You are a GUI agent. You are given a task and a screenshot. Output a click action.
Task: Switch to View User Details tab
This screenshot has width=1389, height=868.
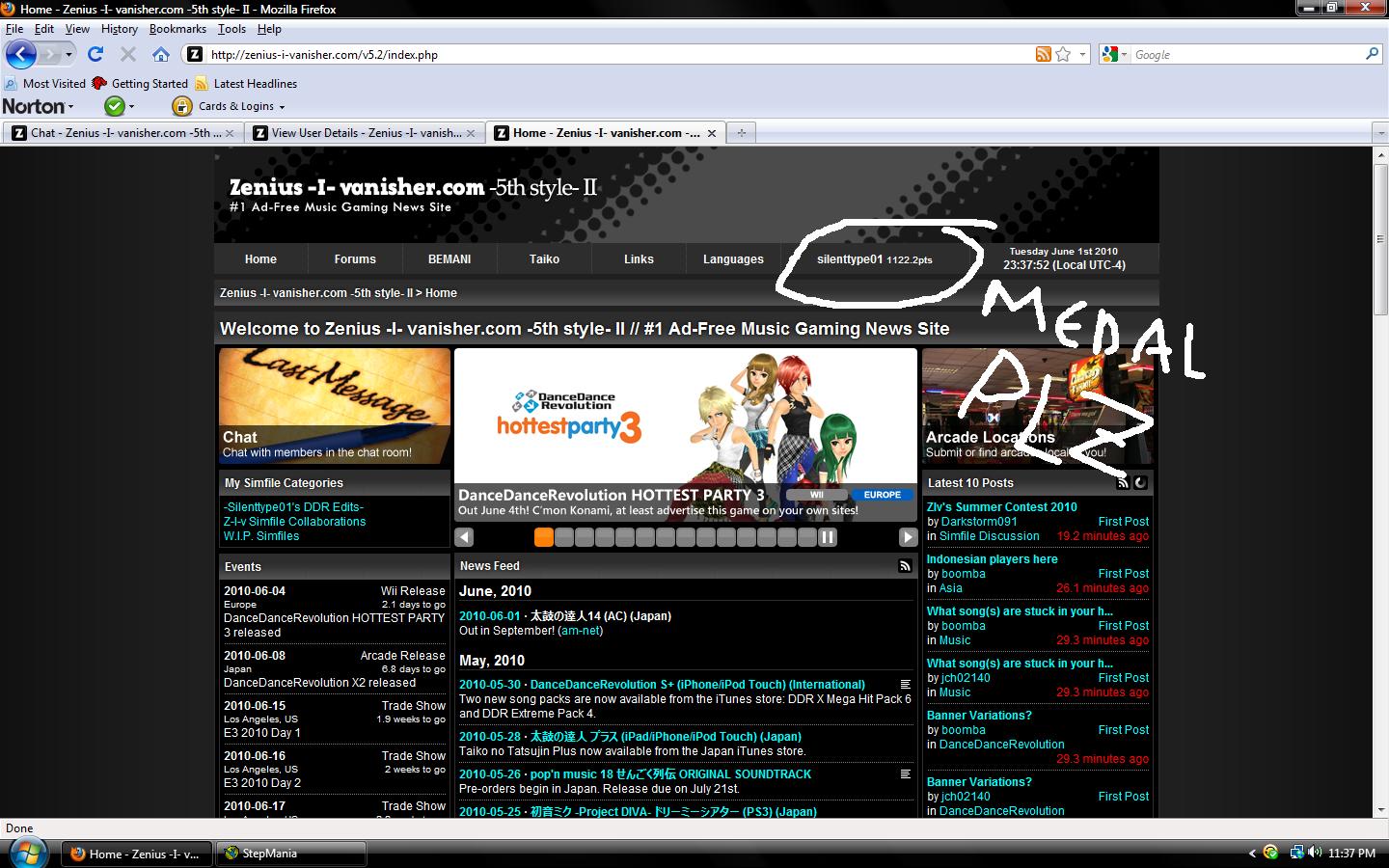click(365, 133)
